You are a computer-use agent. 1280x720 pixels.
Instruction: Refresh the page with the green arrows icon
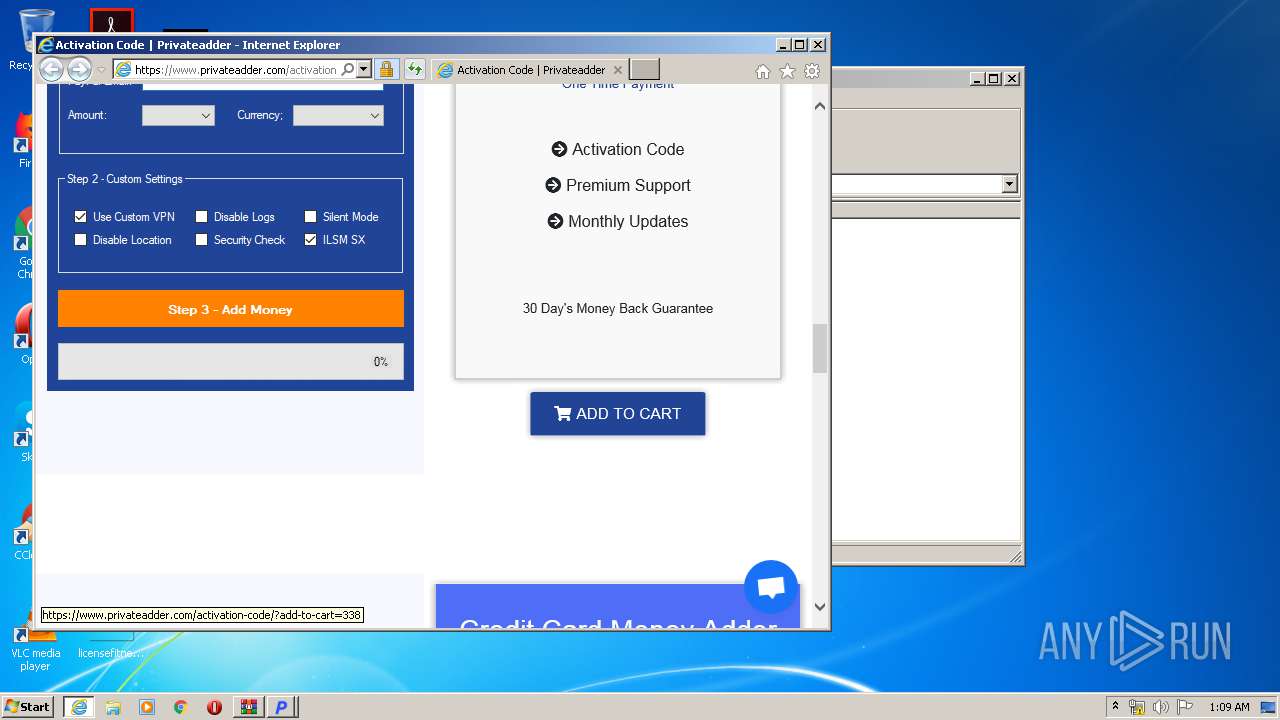tap(414, 69)
